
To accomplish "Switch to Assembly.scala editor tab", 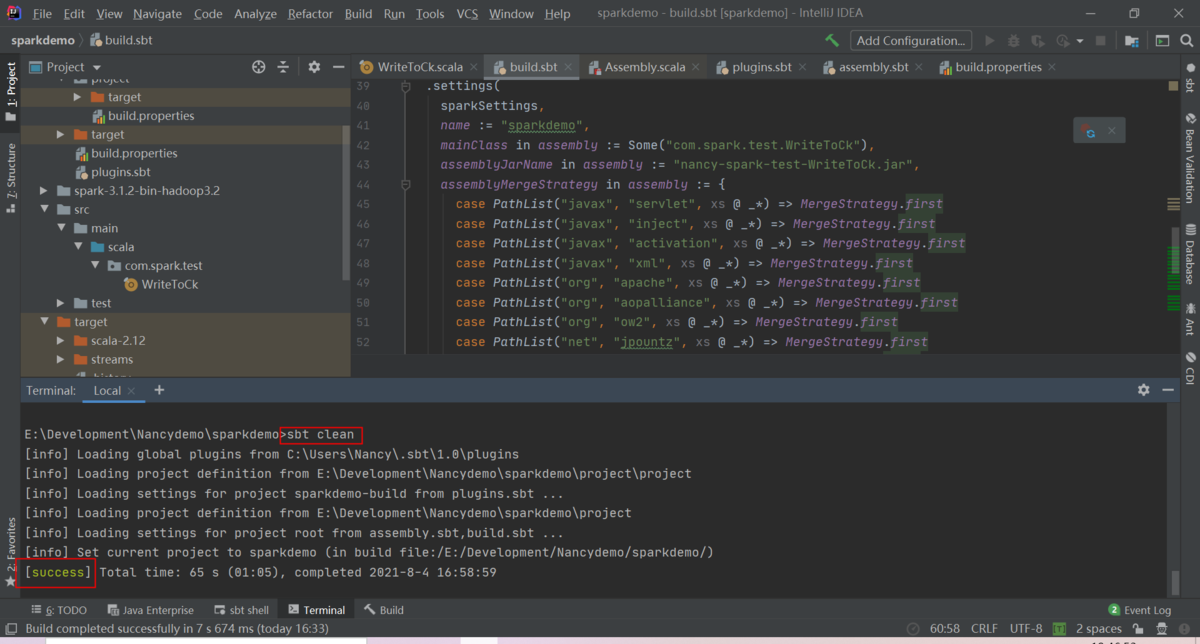I will tap(645, 67).
